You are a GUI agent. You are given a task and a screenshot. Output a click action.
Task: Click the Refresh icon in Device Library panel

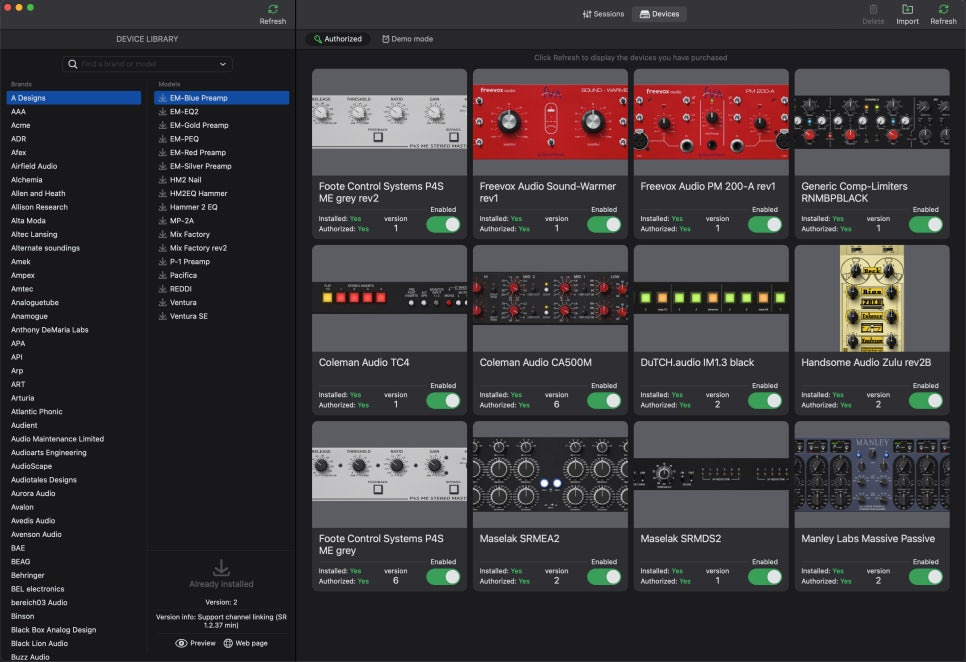pyautogui.click(x=273, y=9)
